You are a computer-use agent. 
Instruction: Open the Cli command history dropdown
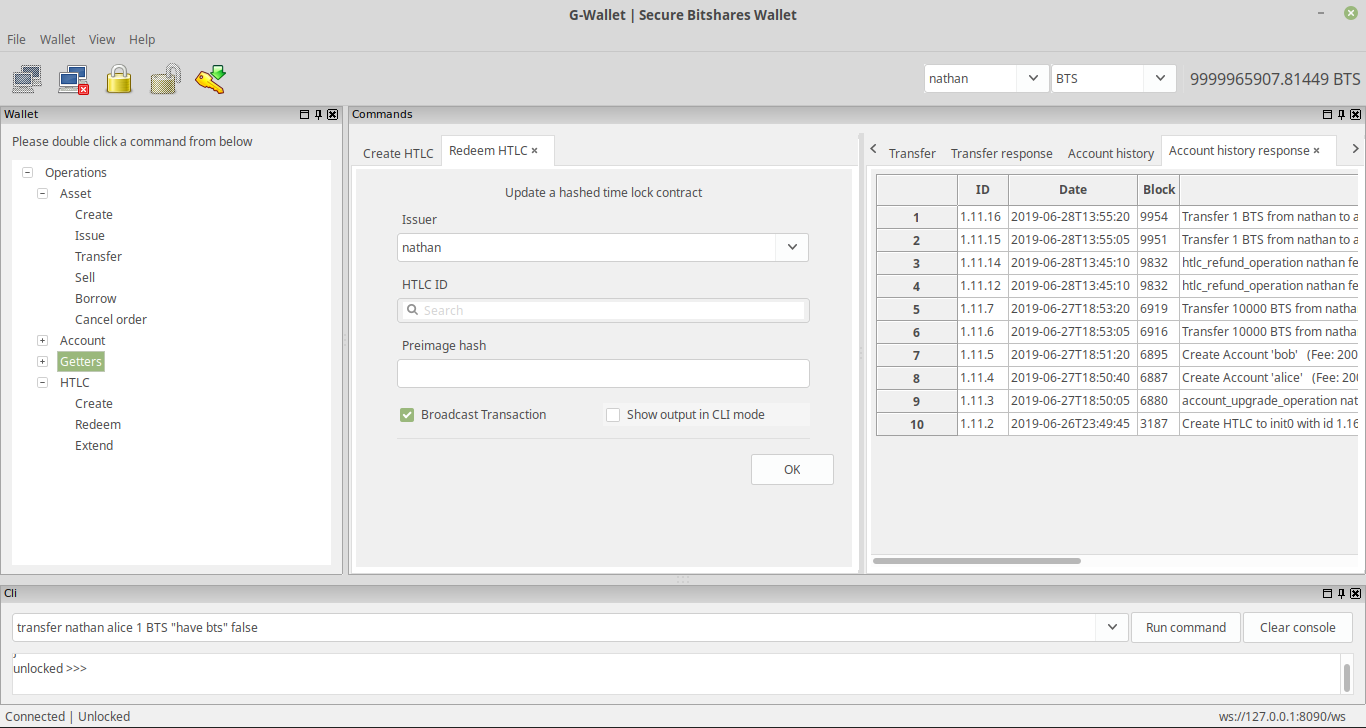tap(1112, 628)
